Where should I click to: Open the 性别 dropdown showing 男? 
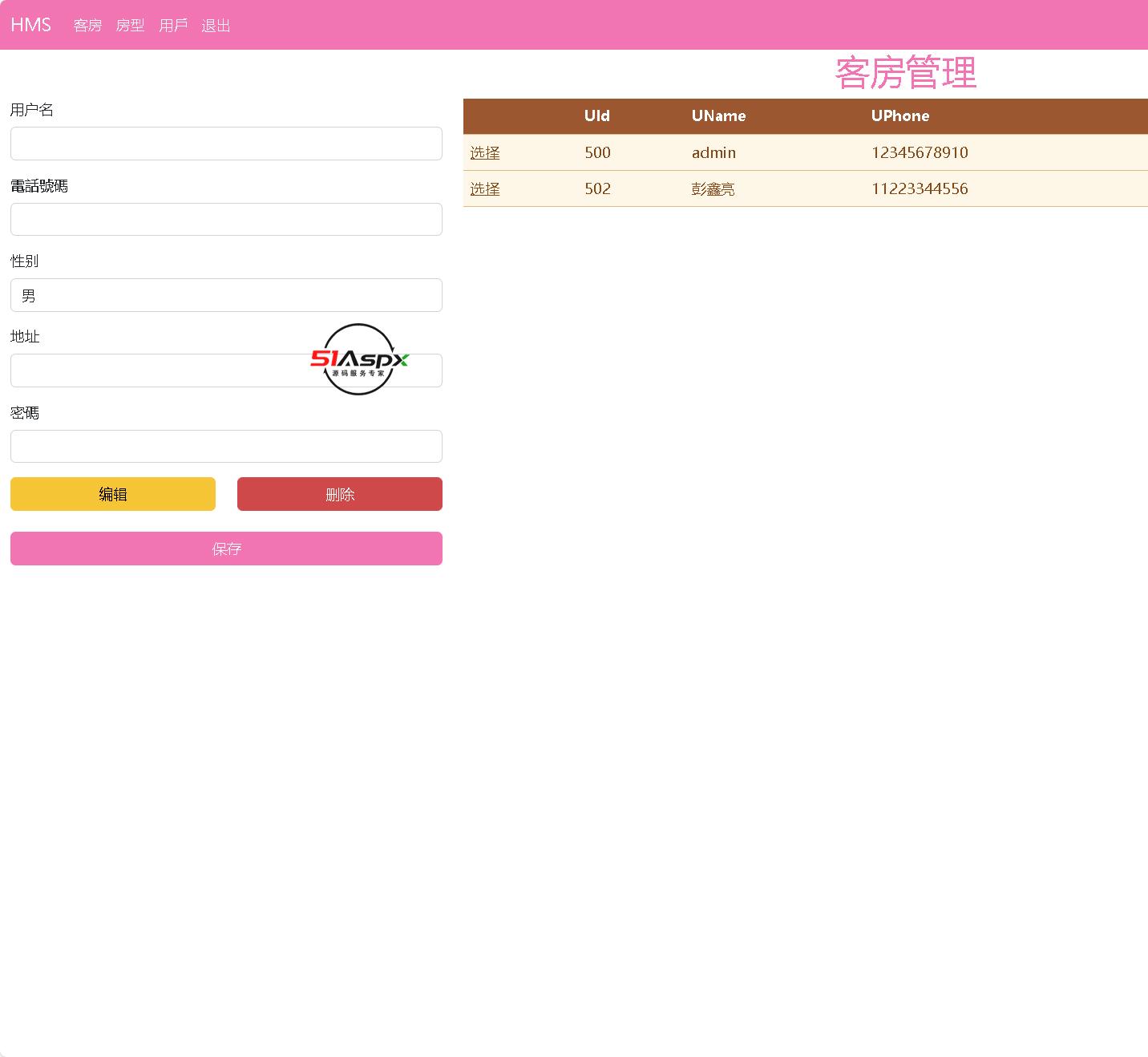226,295
